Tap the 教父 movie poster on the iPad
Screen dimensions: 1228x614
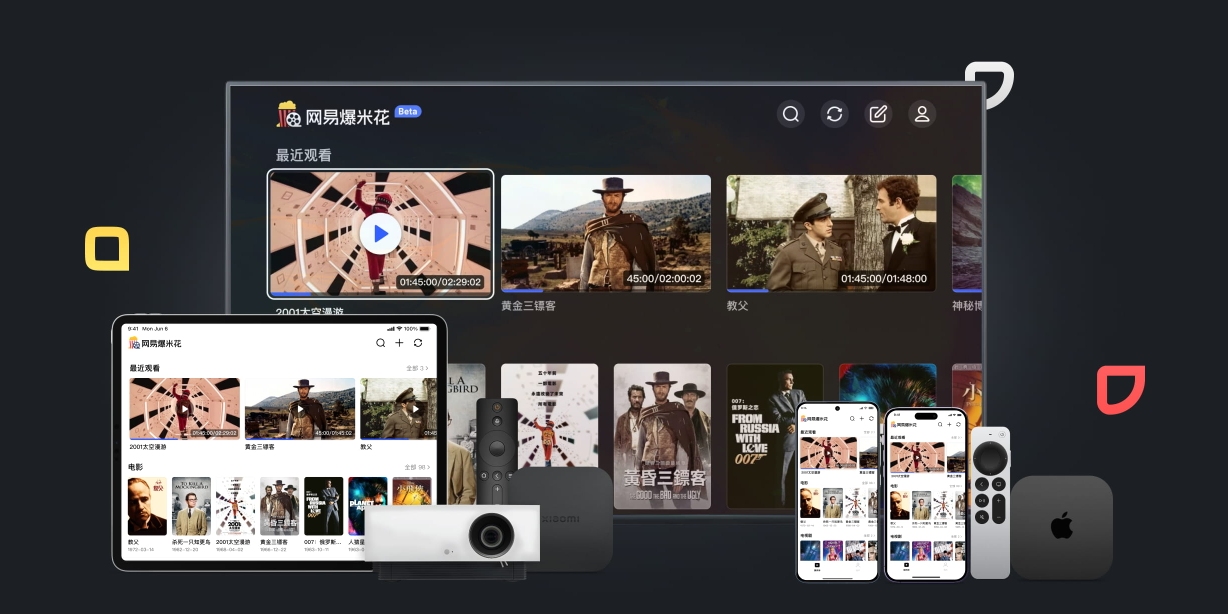tap(147, 506)
